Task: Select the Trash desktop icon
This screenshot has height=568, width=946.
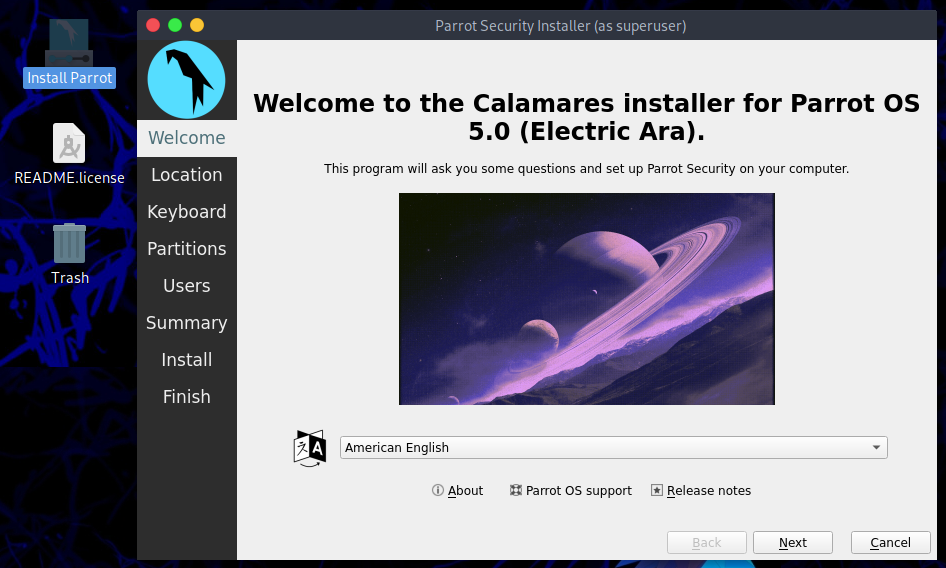Action: click(69, 254)
